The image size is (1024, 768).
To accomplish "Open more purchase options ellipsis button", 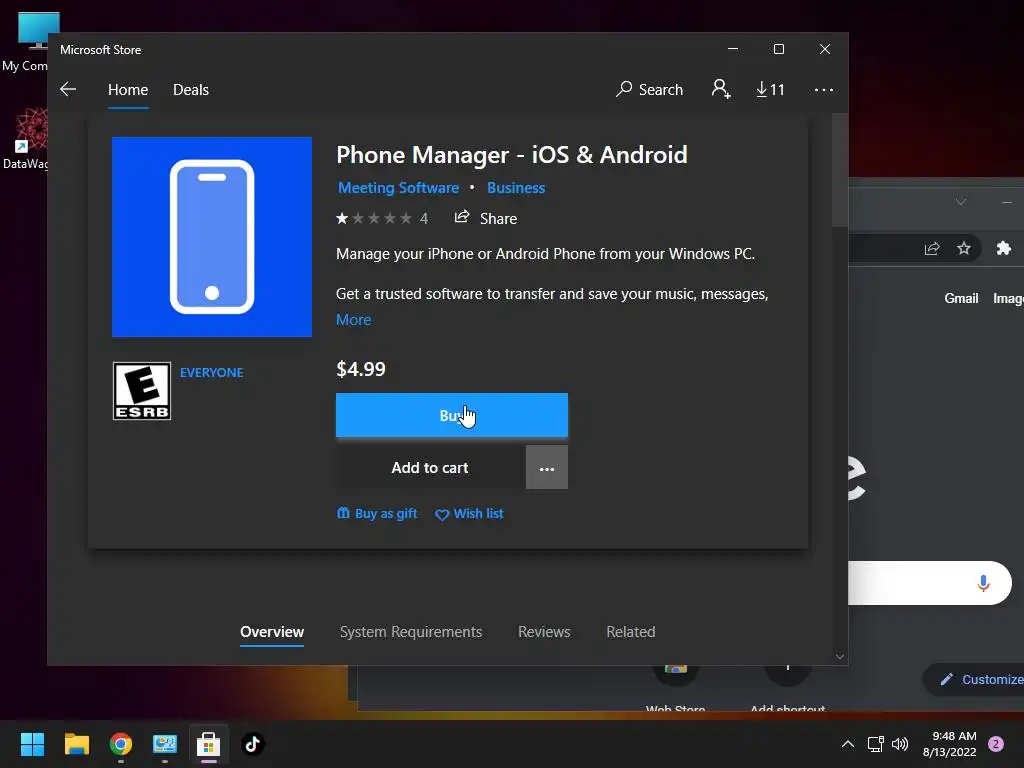I will (x=547, y=468).
